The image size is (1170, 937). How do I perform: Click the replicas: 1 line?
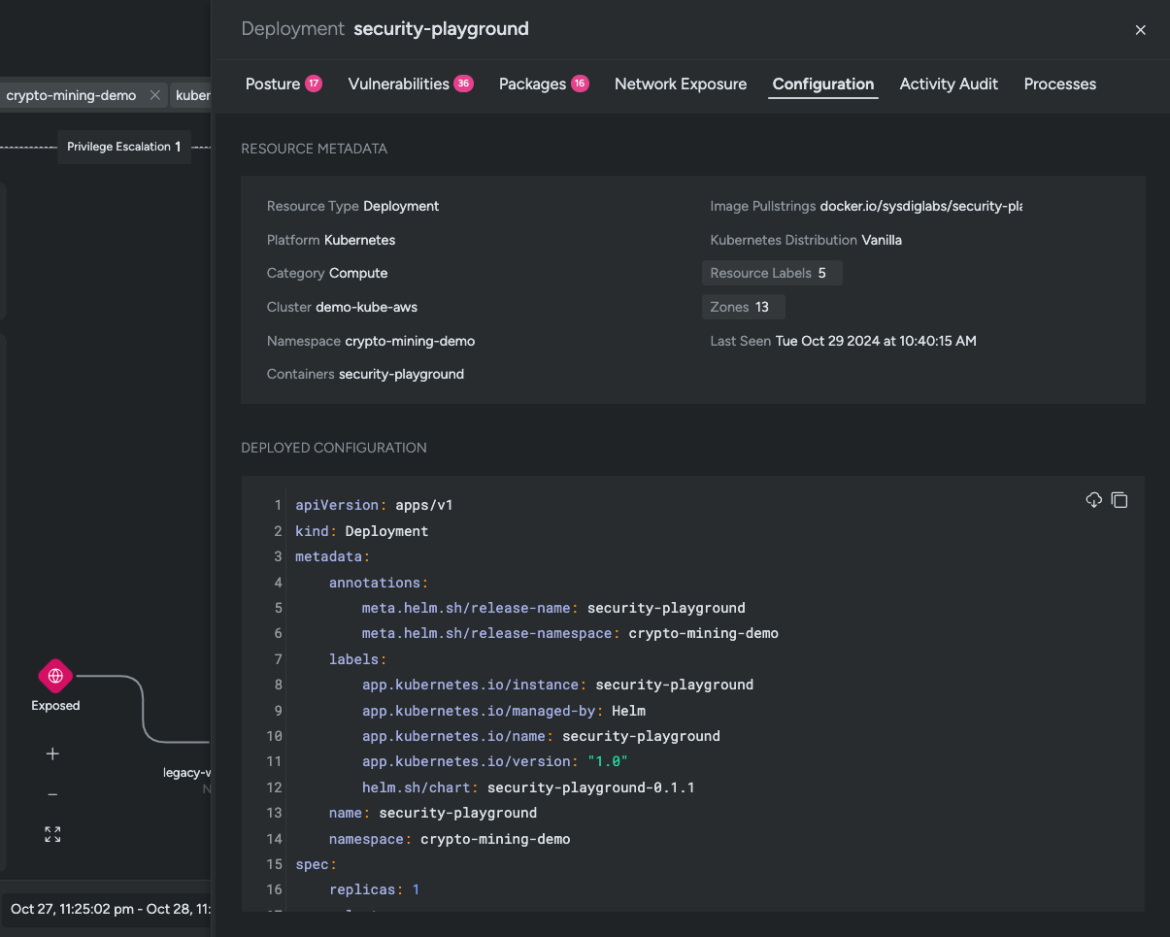(374, 890)
